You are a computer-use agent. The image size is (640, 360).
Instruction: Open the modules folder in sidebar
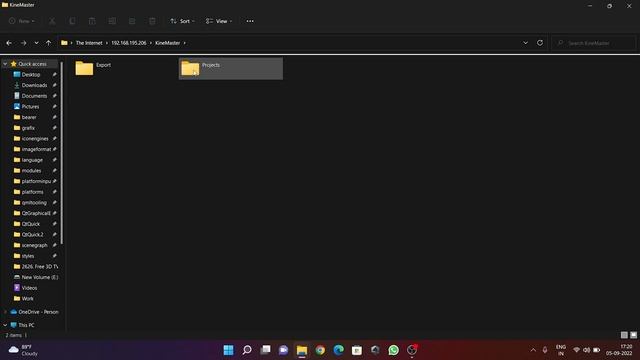point(31,171)
